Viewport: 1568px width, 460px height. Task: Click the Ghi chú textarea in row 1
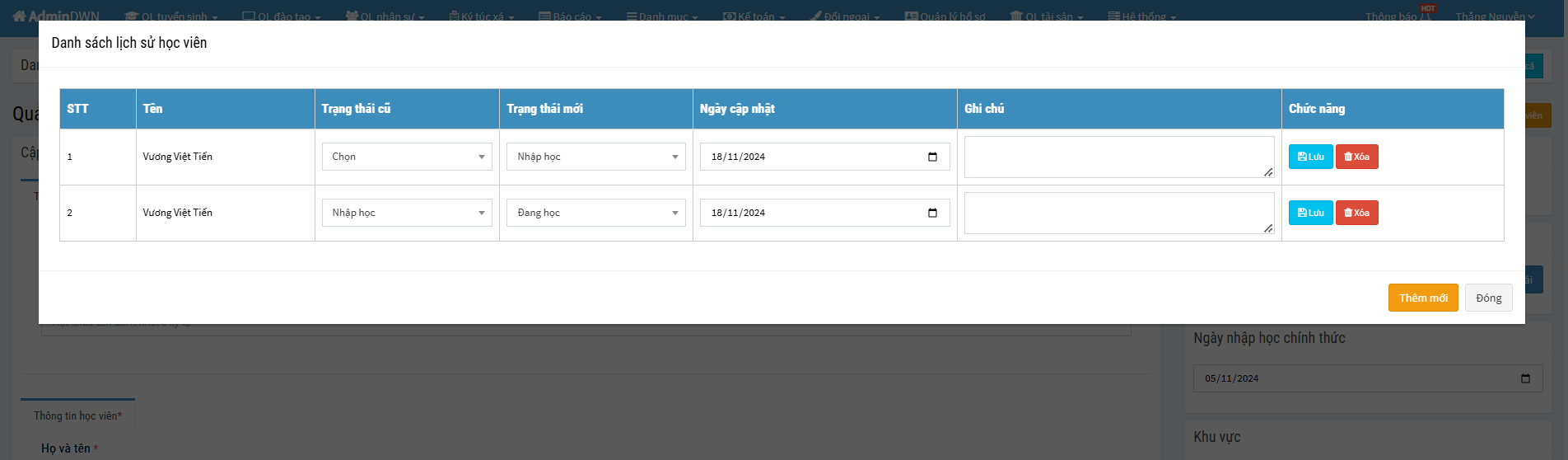(1118, 157)
